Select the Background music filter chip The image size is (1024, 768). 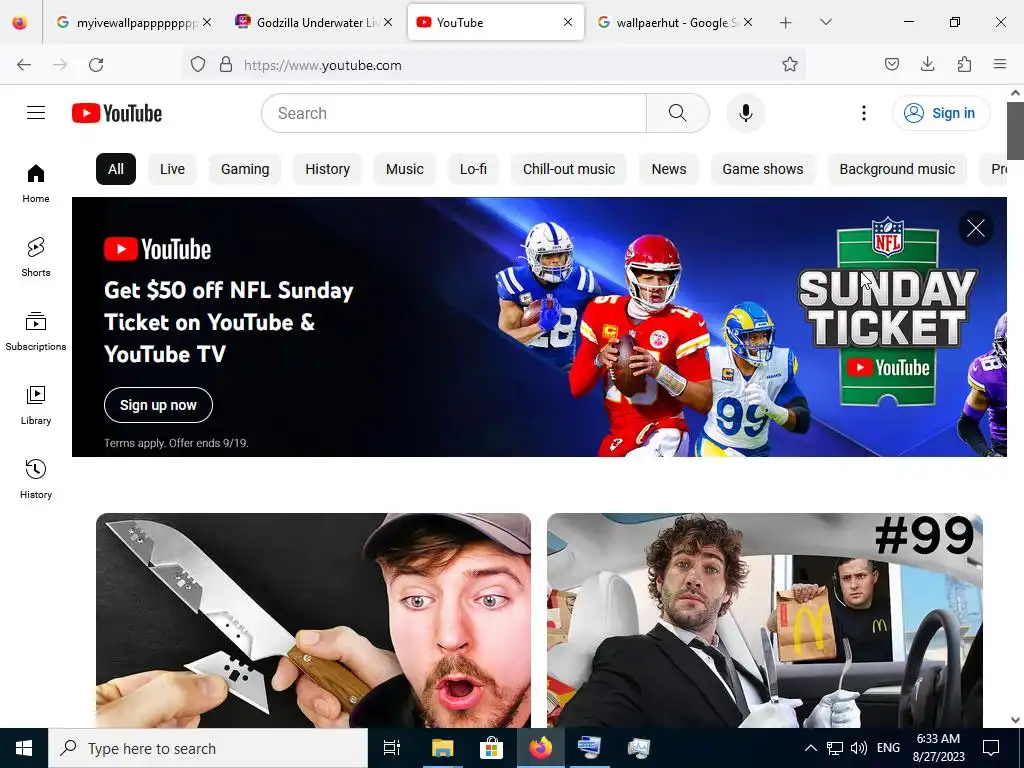click(897, 169)
